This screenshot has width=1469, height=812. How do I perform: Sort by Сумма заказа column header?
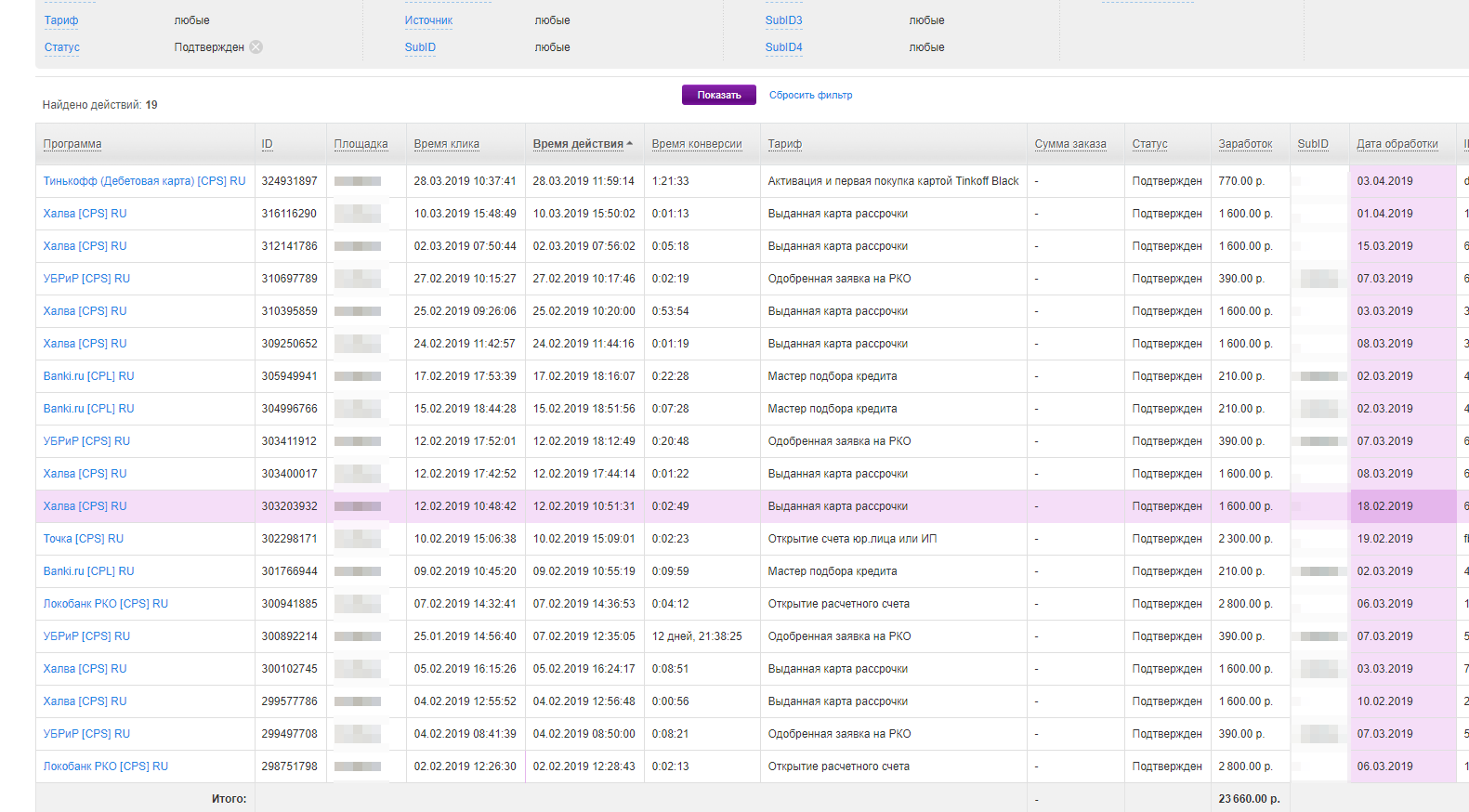[1070, 144]
